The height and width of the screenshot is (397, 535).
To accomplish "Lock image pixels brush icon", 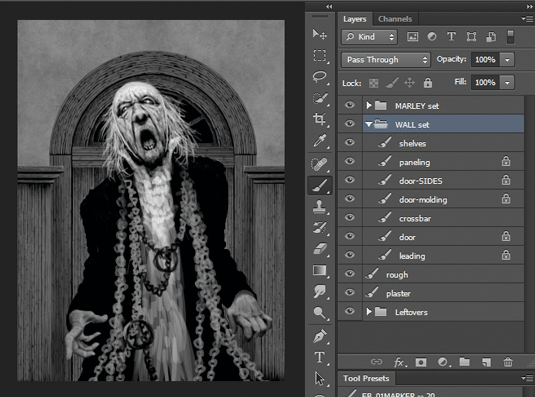I will pyautogui.click(x=392, y=83).
